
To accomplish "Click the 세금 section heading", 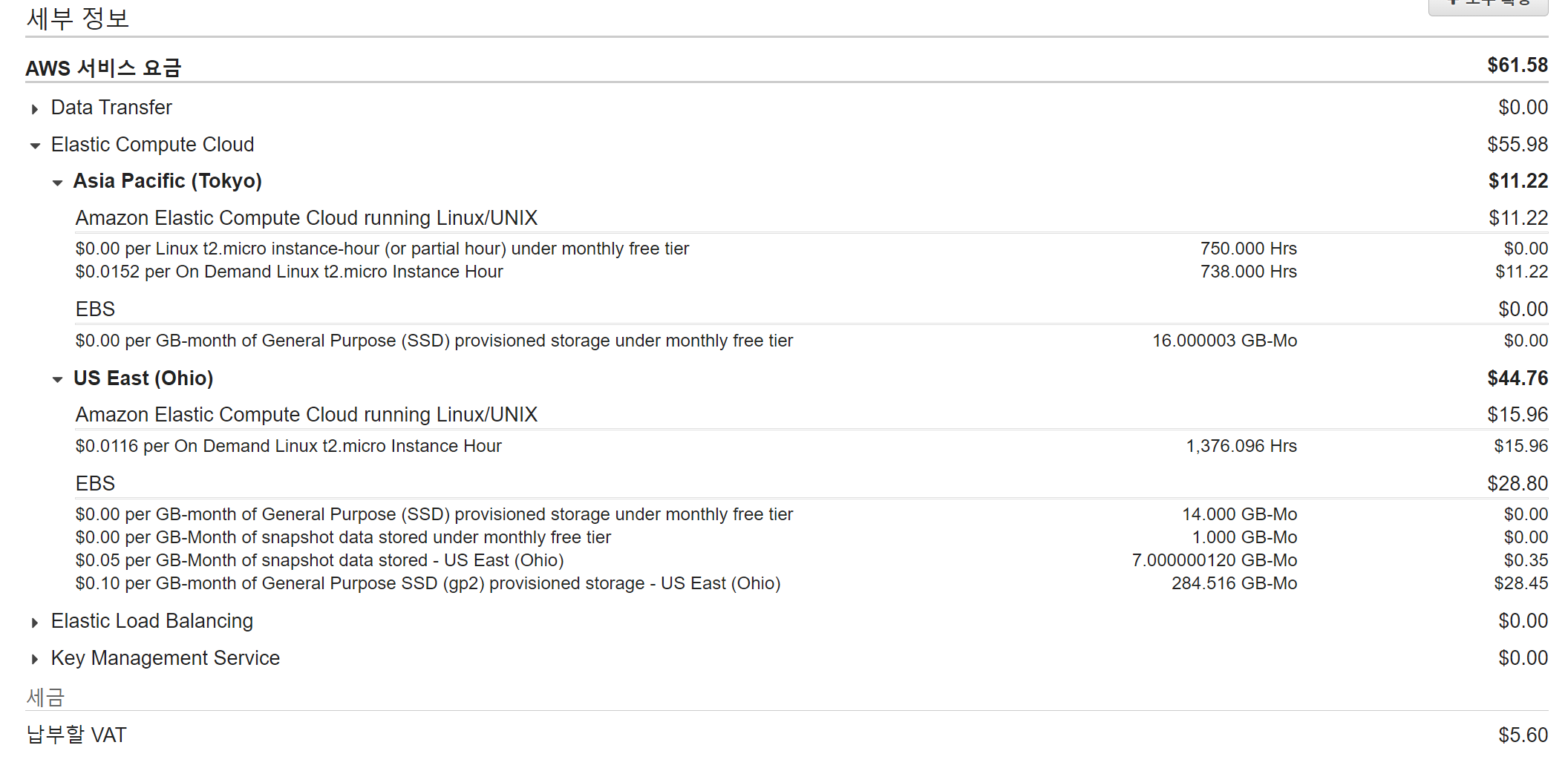I will pos(45,698).
